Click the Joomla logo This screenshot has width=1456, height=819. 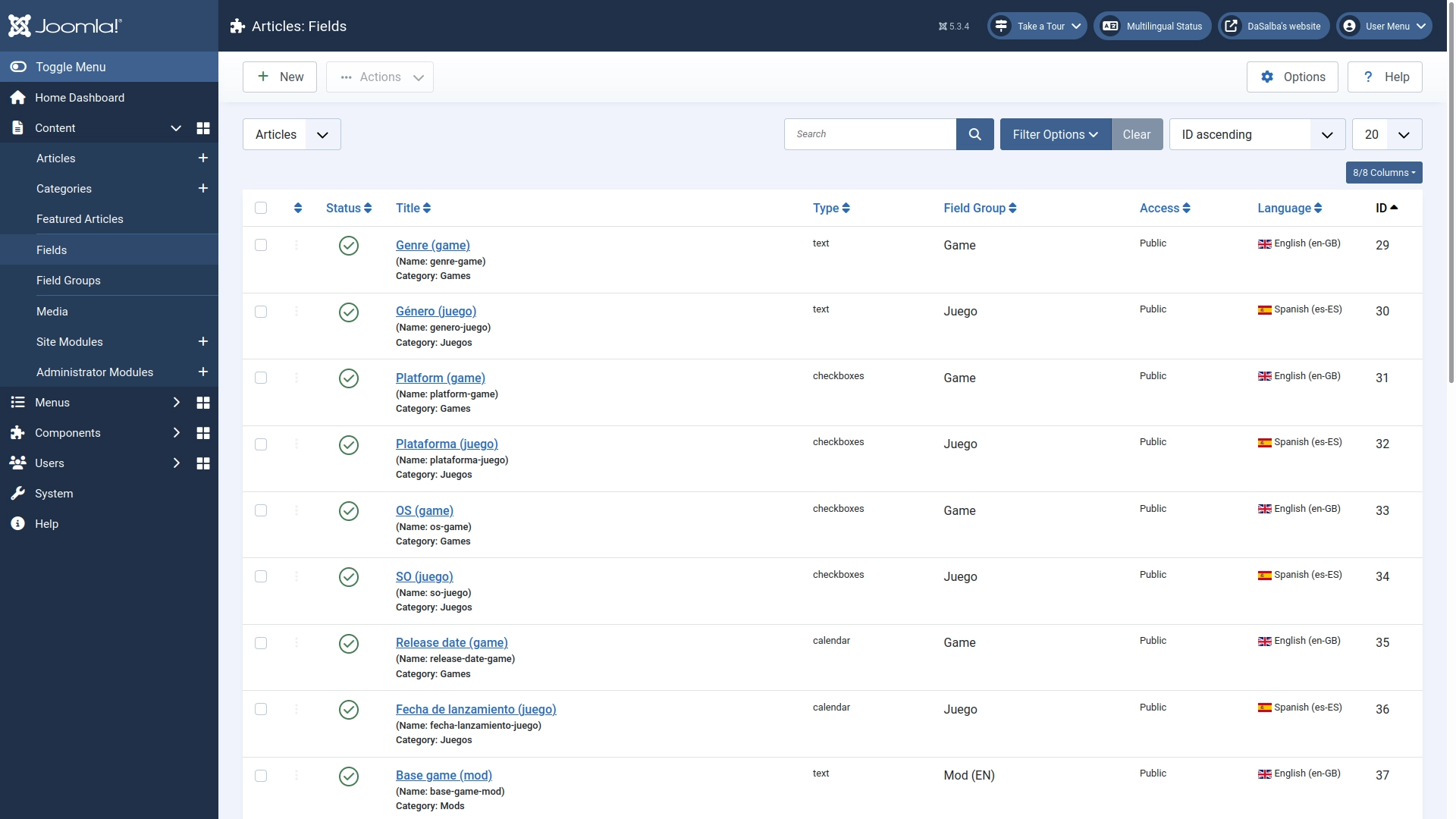pyautogui.click(x=66, y=25)
